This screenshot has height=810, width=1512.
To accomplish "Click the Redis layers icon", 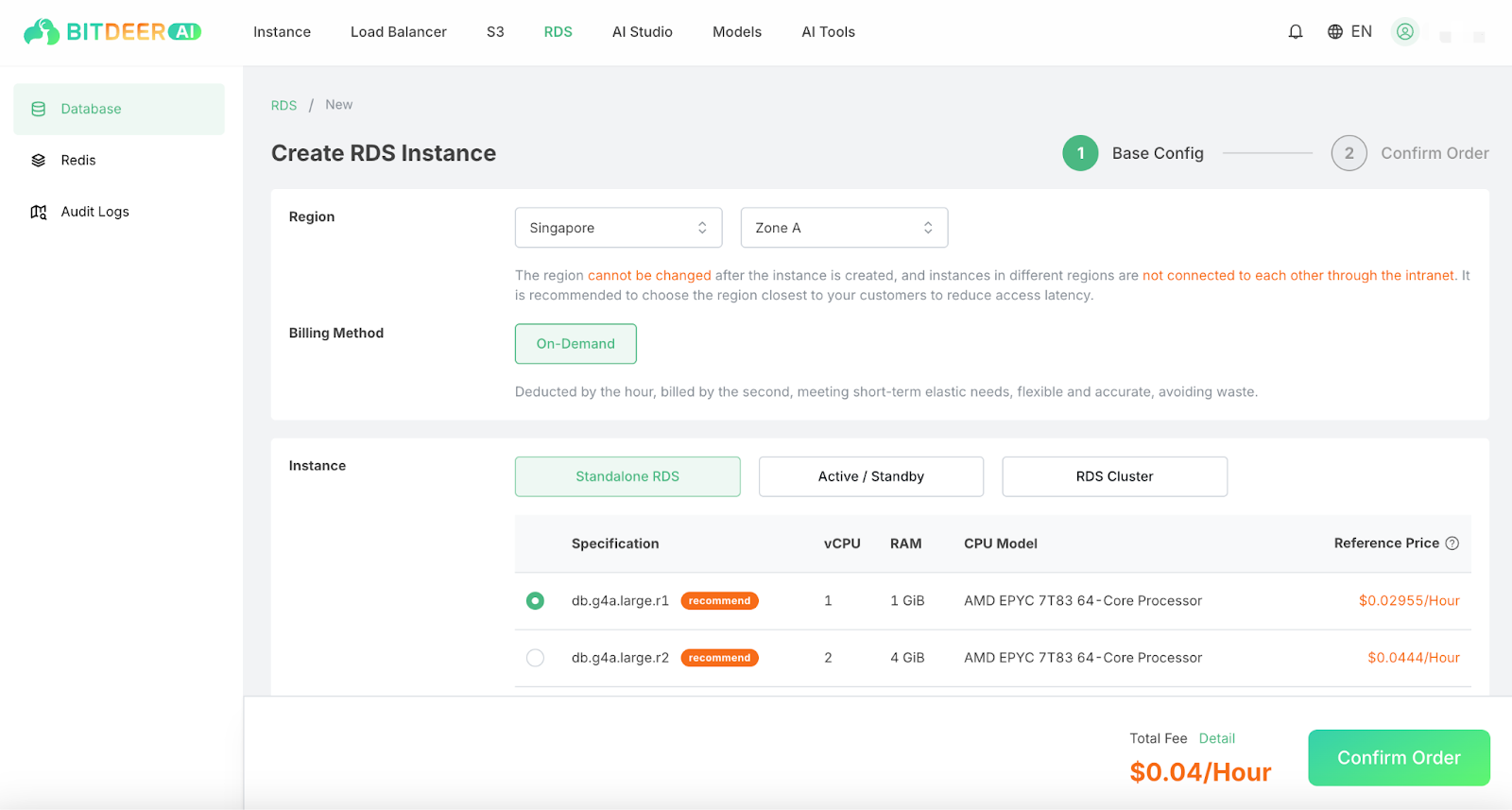I will point(39,161).
